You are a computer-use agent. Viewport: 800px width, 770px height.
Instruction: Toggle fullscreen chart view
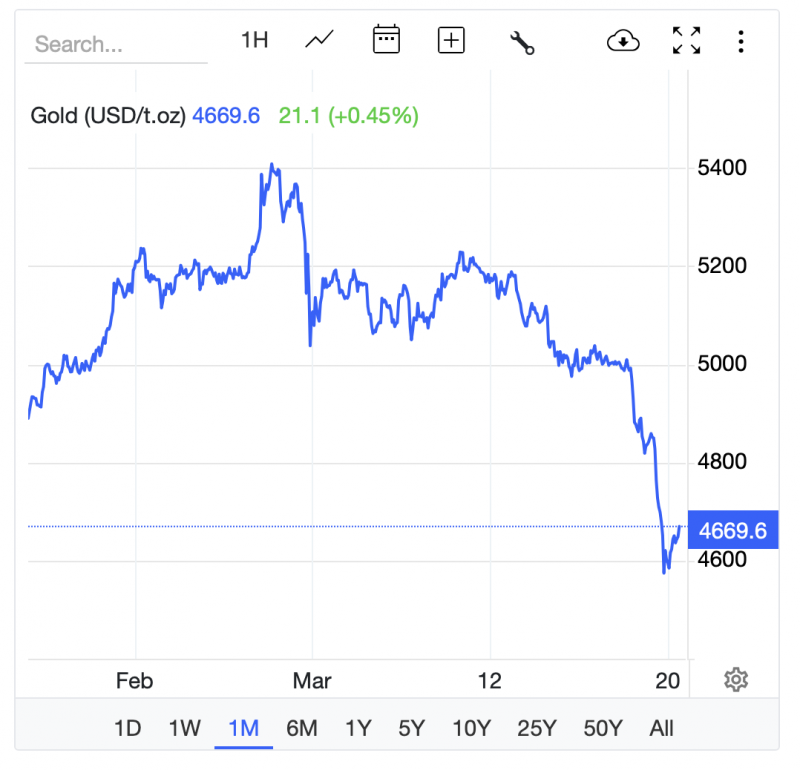click(x=687, y=41)
